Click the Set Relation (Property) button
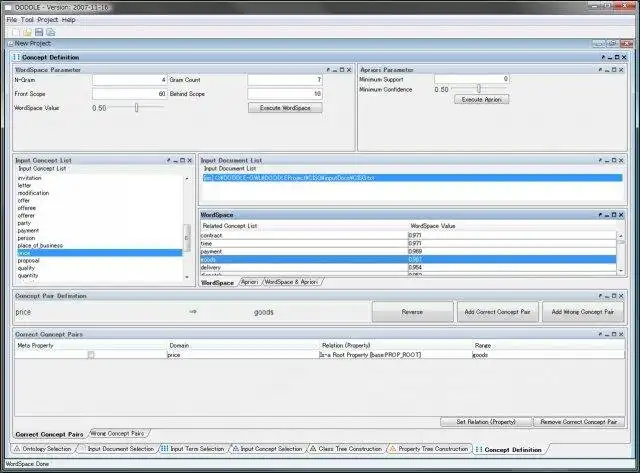The height and width of the screenshot is (473, 640). click(486, 422)
